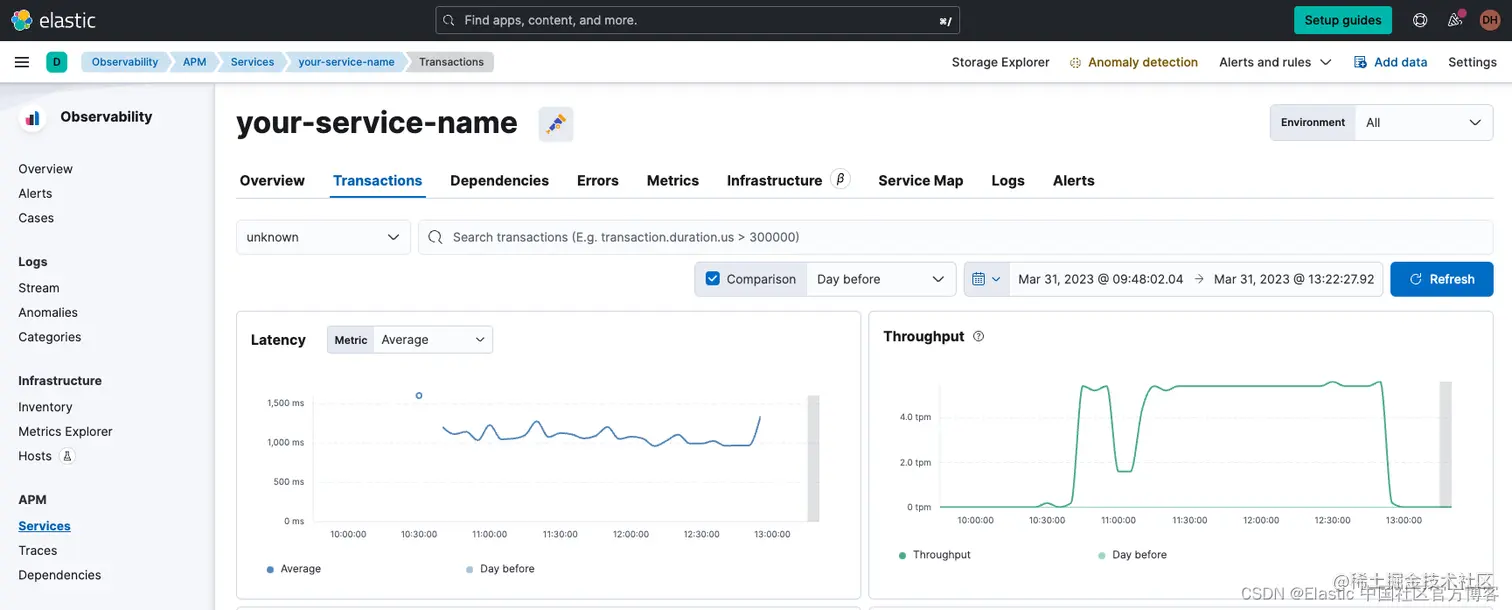This screenshot has height=610, width=1512.
Task: Switch to the Metrics tab
Action: [673, 181]
